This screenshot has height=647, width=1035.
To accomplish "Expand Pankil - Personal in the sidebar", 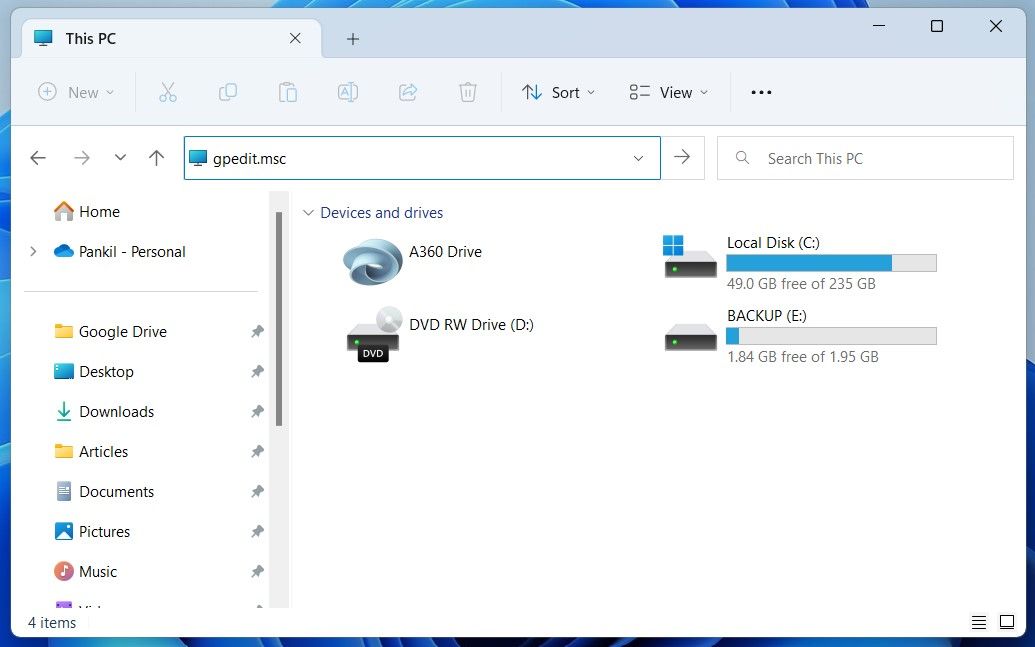I will 33,252.
